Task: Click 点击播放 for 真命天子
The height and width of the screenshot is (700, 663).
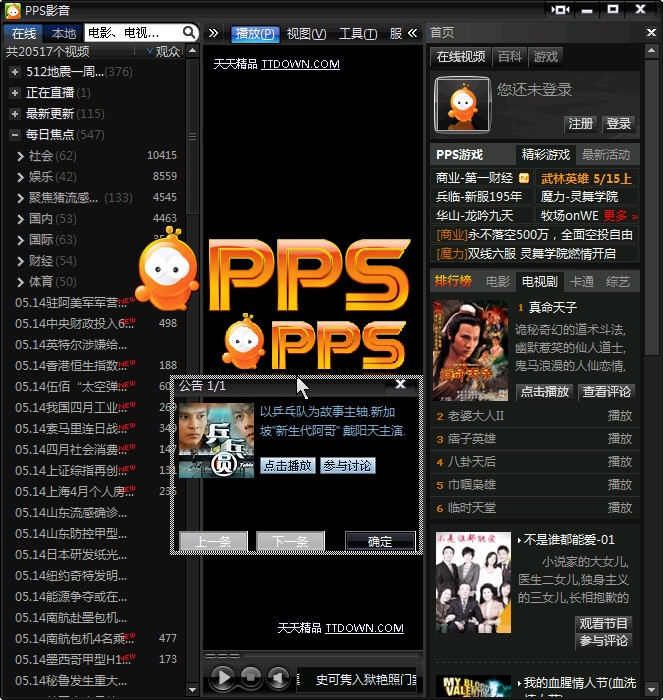Action: (544, 392)
